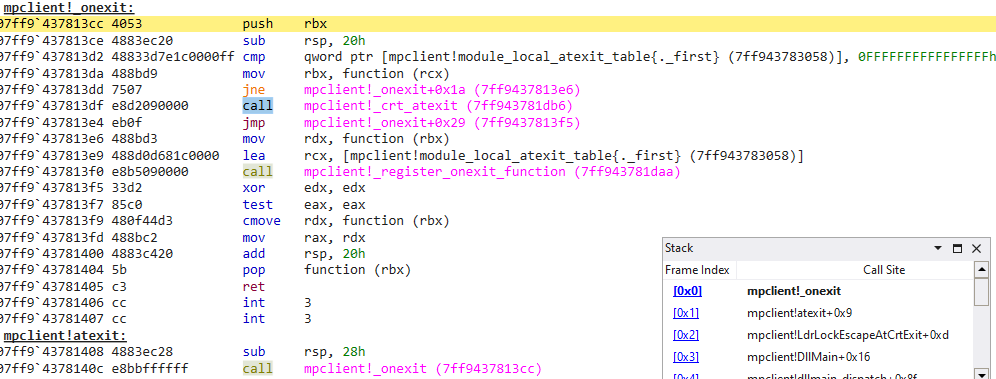Click the cmp qword ptr module_local_atexit_table operand
This screenshot has height=379, width=996.
pyautogui.click(x=577, y=57)
